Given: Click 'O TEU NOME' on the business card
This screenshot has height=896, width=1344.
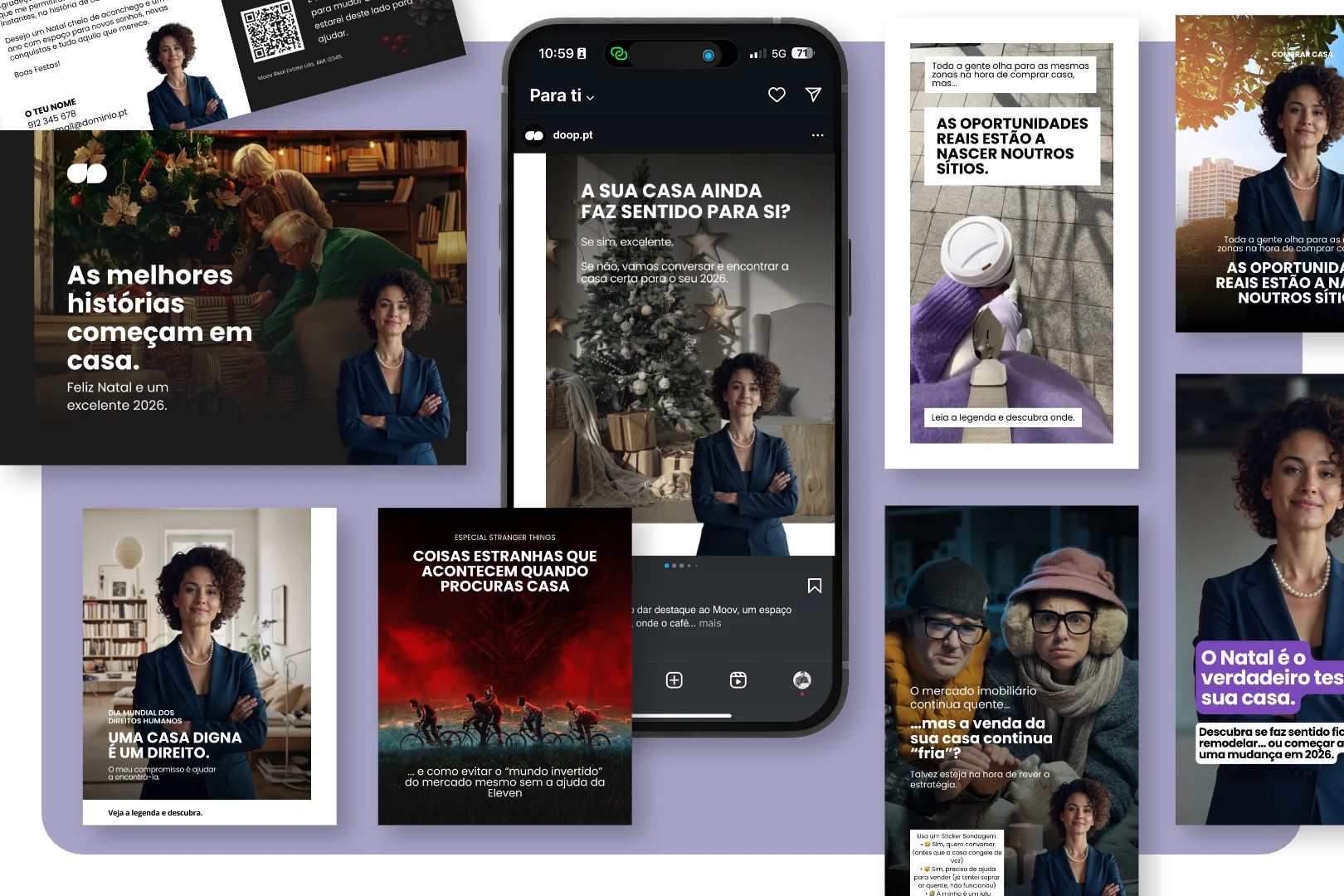Looking at the screenshot, I should pos(51,108).
